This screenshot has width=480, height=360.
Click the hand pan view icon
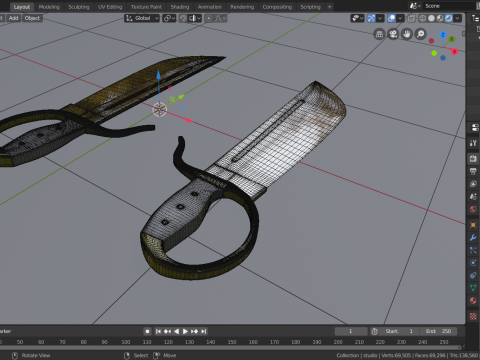(x=407, y=34)
